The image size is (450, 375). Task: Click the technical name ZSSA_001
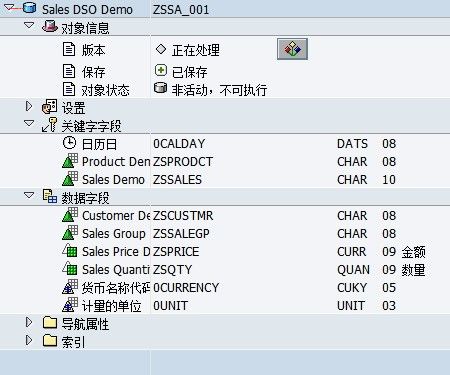click(x=181, y=10)
